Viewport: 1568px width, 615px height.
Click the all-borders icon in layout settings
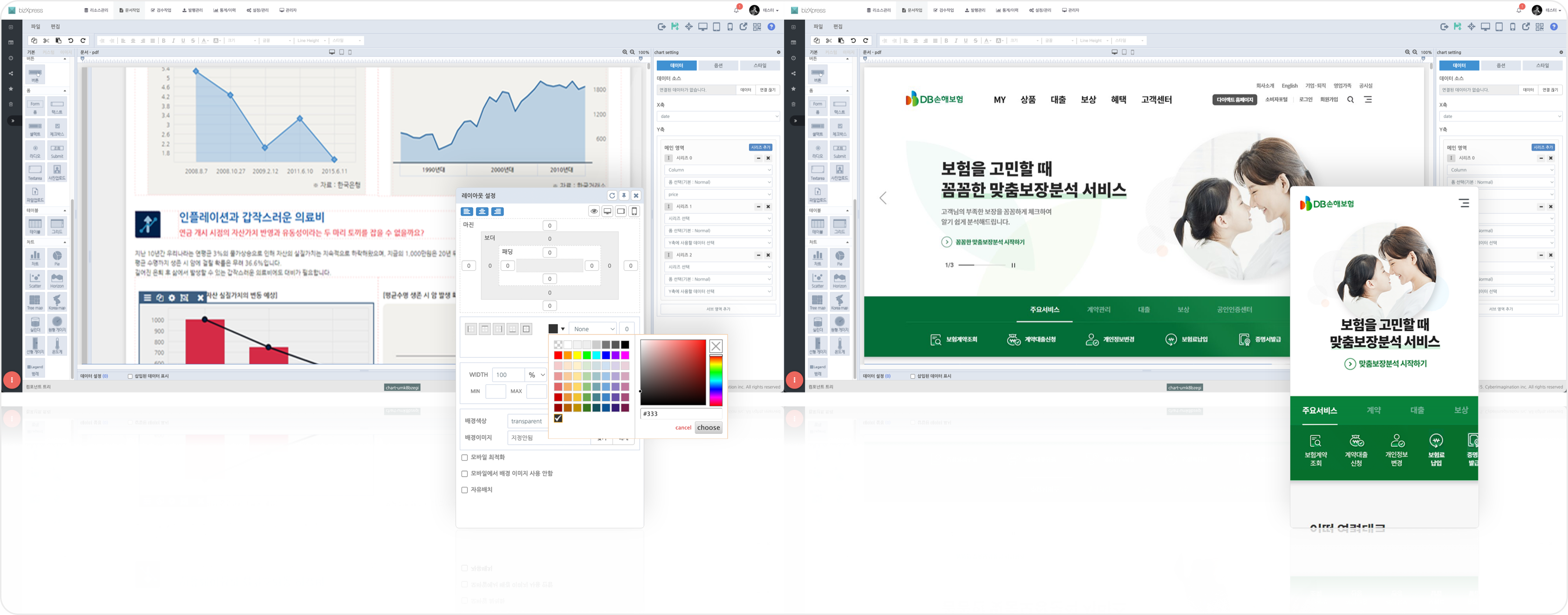526,329
